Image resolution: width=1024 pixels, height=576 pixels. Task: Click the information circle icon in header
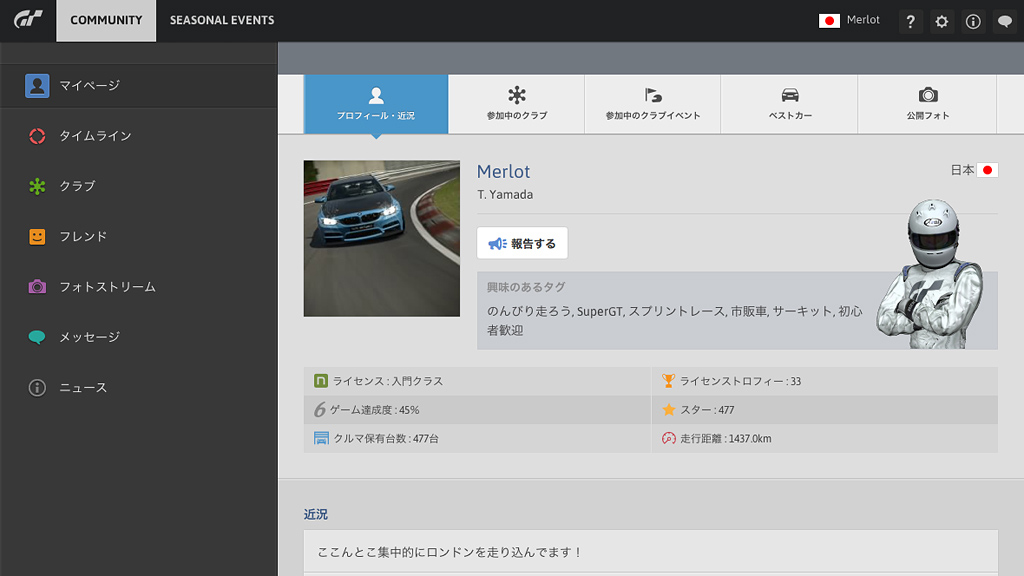click(973, 21)
